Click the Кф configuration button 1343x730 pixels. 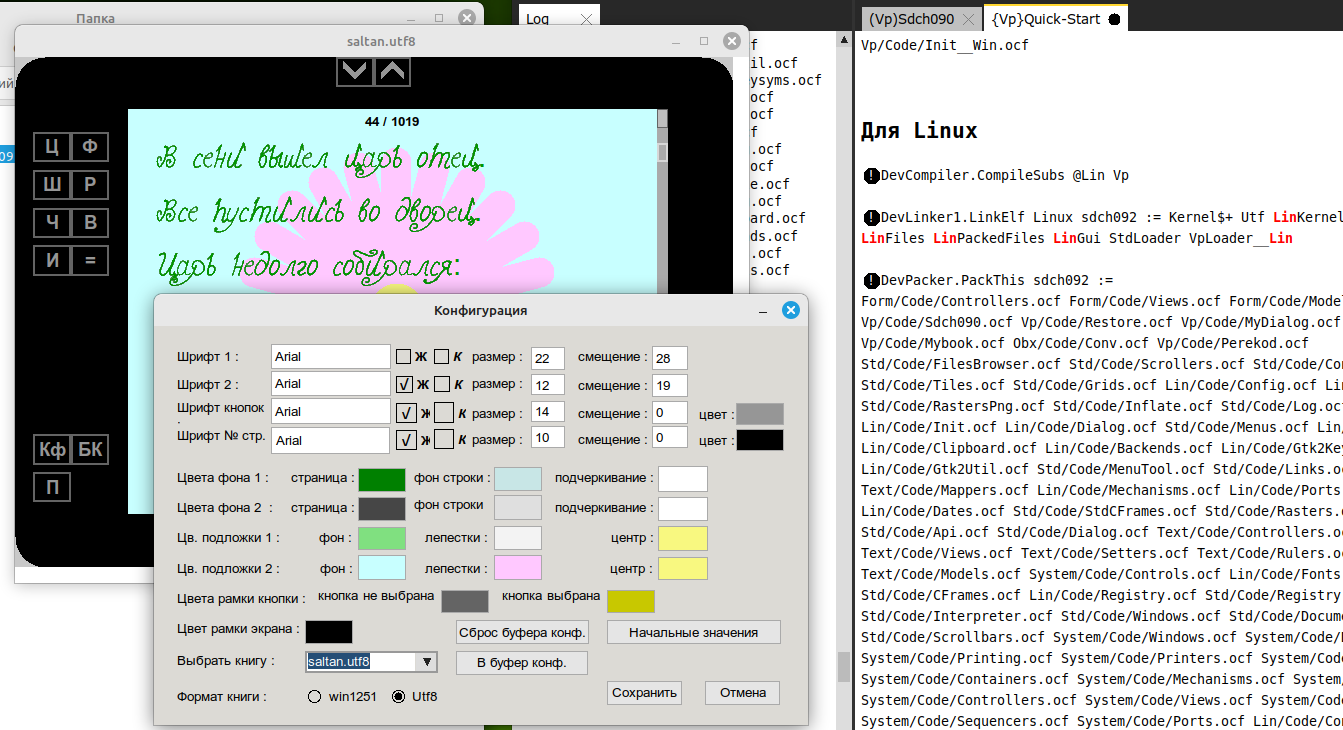tap(51, 450)
